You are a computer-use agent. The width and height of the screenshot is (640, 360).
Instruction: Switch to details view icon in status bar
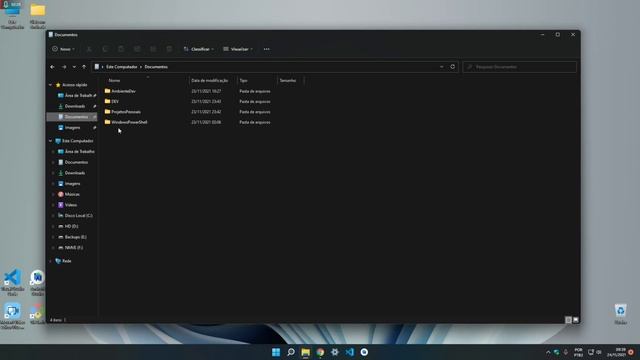[x=568, y=320]
